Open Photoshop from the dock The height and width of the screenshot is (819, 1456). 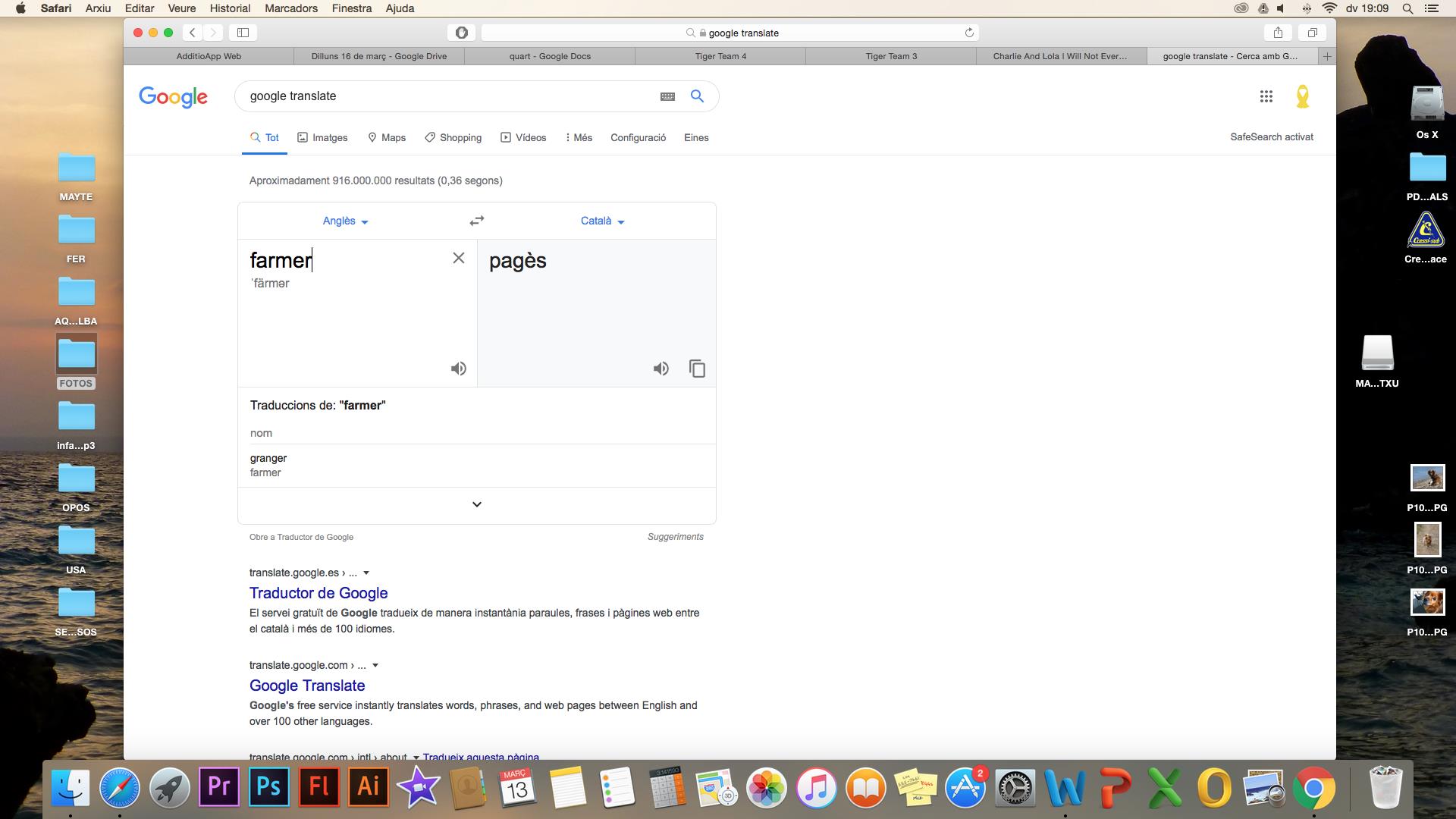click(x=268, y=786)
